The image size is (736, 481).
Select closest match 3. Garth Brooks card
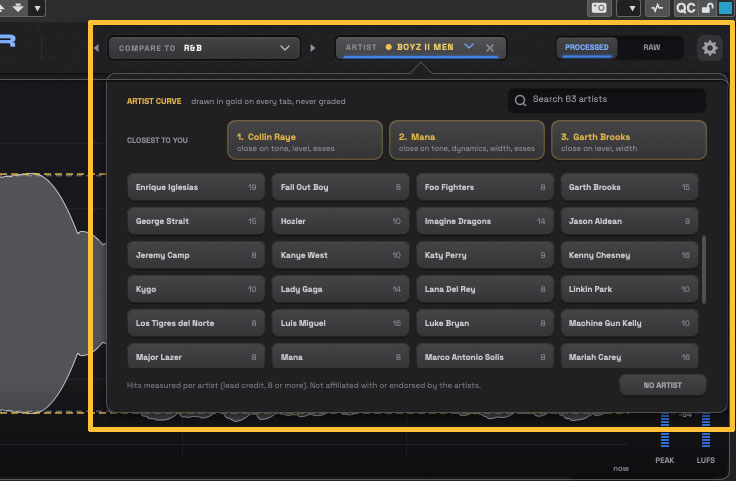tap(629, 140)
